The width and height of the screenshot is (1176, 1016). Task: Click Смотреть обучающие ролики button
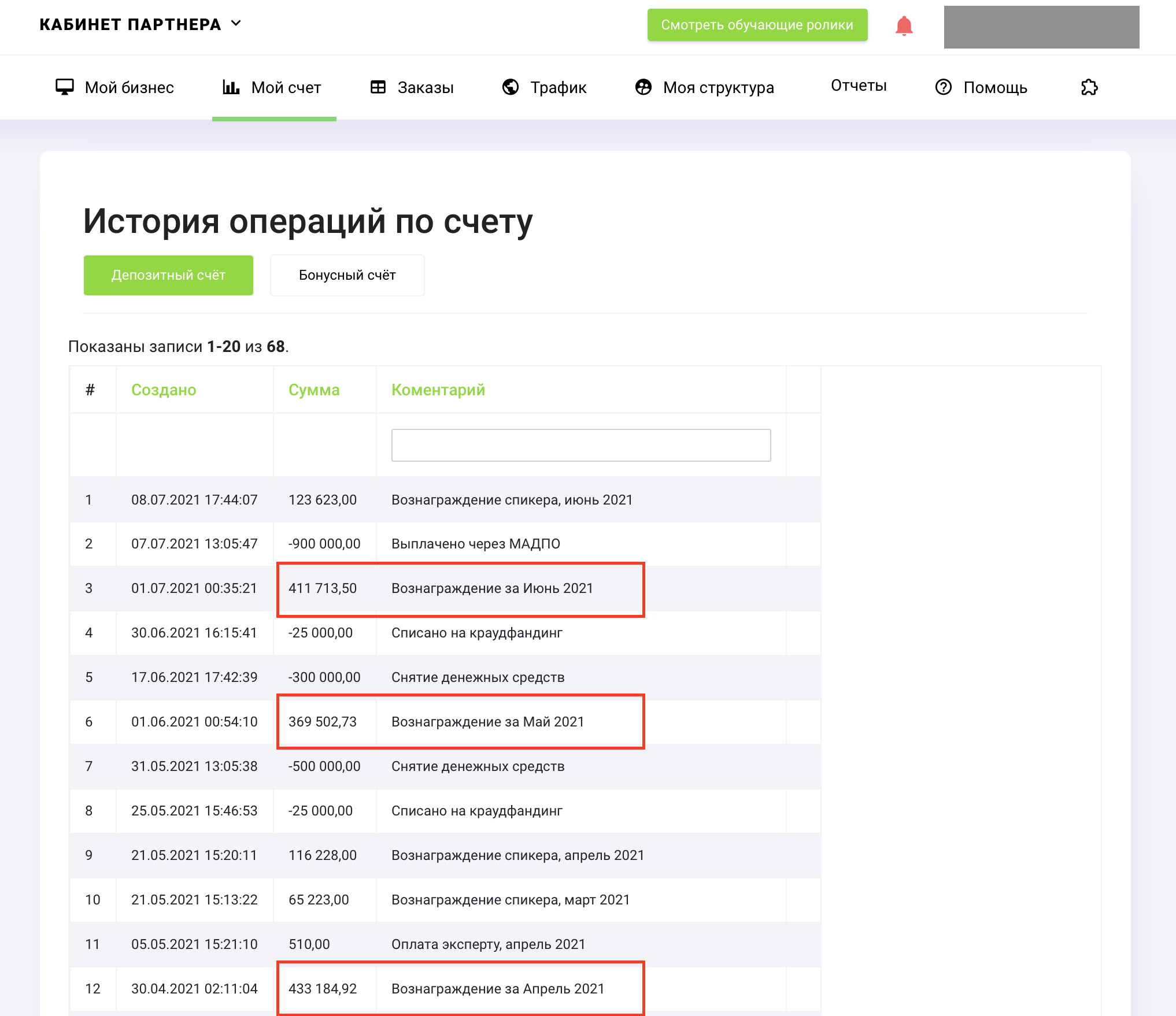click(x=757, y=25)
